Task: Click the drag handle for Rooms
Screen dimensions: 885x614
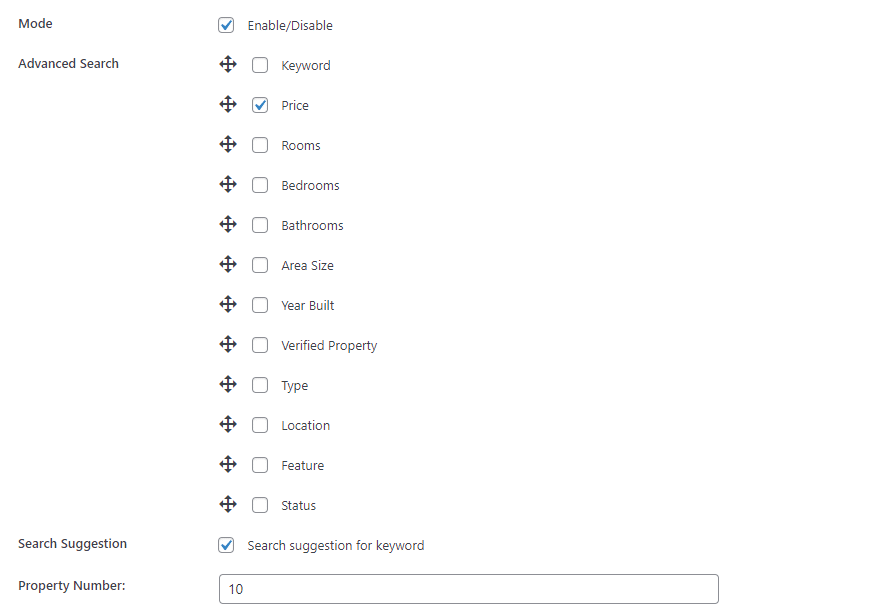Action: 228,144
